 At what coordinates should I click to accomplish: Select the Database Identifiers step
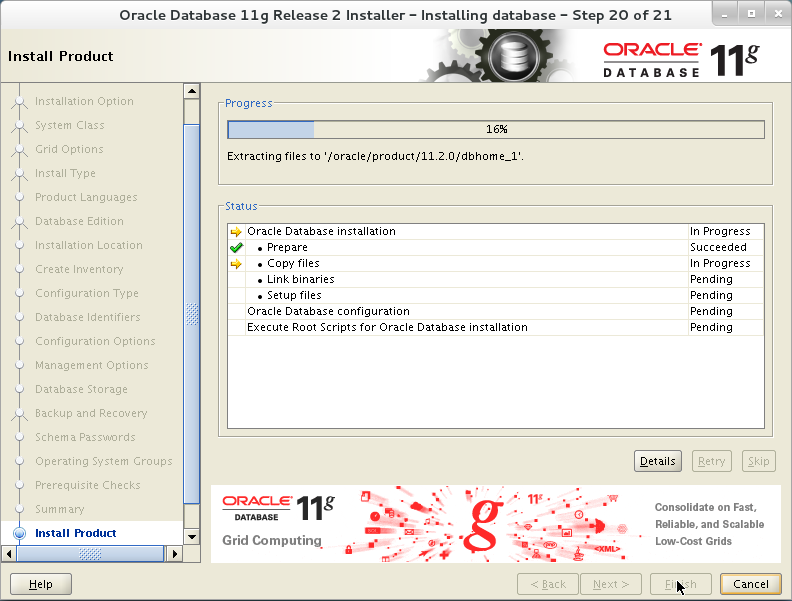pos(88,317)
